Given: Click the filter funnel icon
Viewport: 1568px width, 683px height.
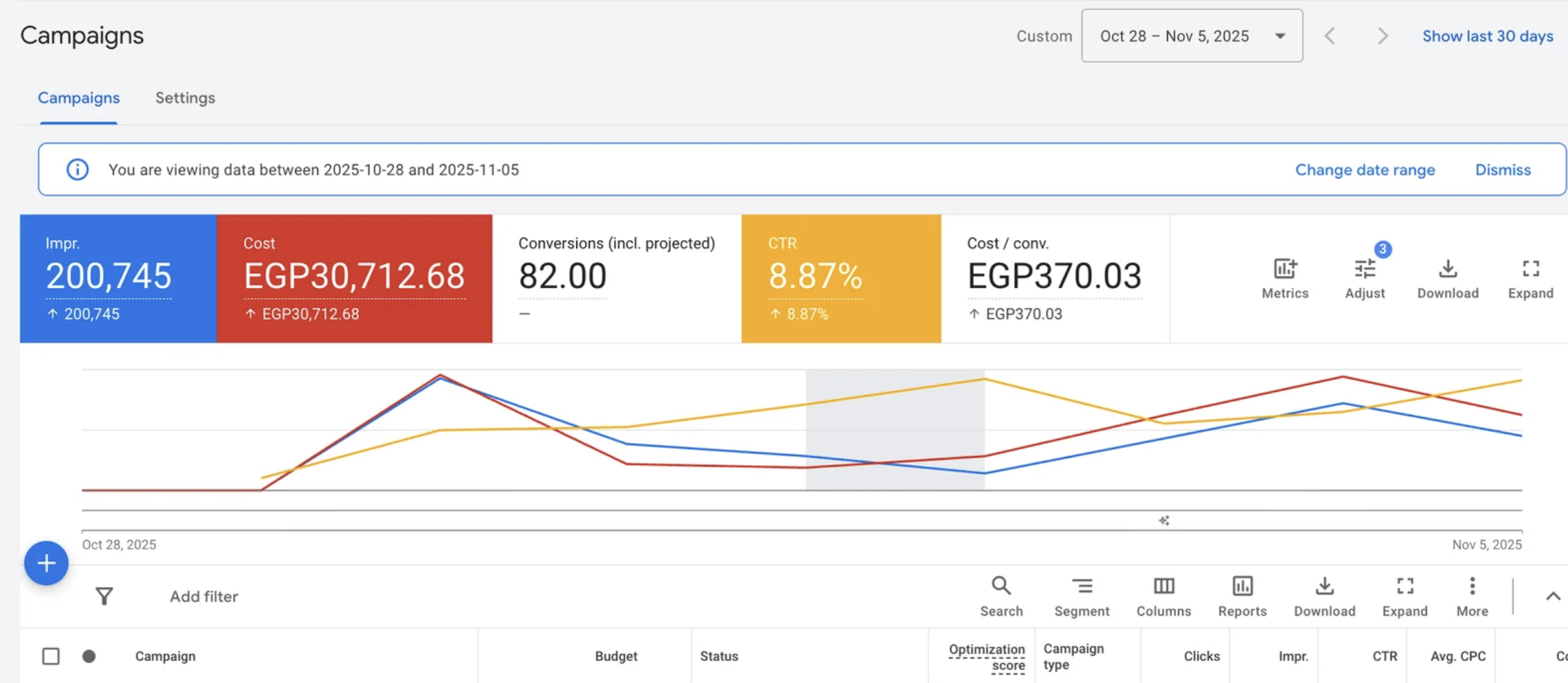Looking at the screenshot, I should pos(104,596).
